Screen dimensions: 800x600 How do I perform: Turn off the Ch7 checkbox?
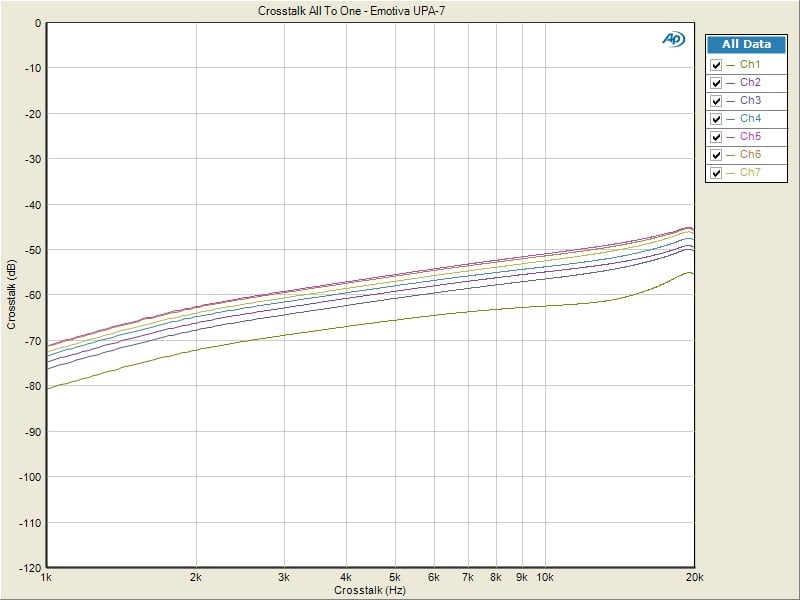pyautogui.click(x=716, y=173)
